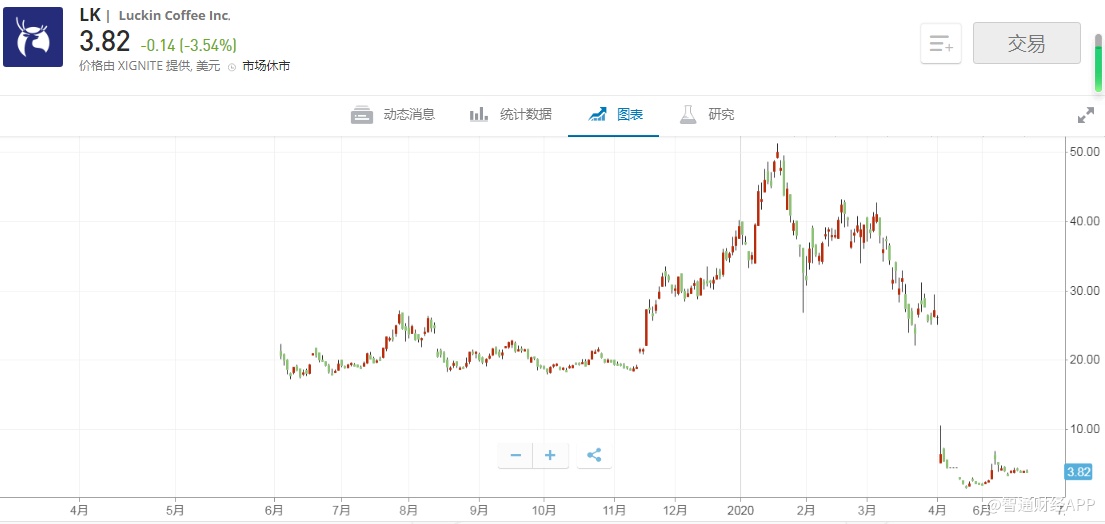The height and width of the screenshot is (524, 1105).
Task: Zoom in the chart with plus button
Action: click(x=550, y=455)
